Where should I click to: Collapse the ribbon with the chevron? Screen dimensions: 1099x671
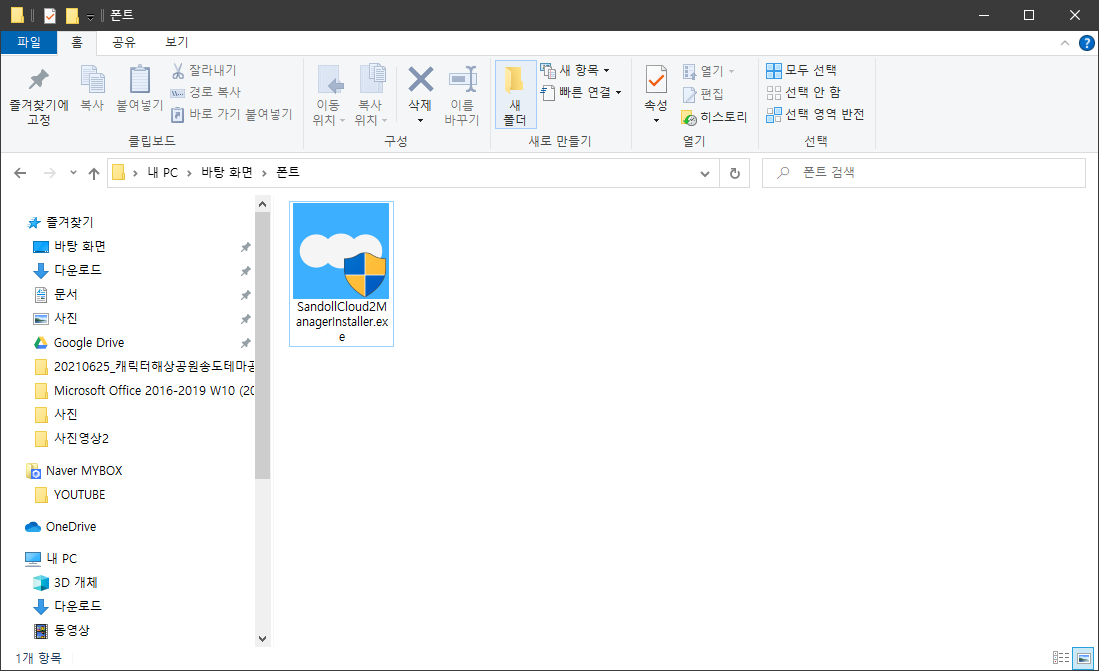point(1065,43)
